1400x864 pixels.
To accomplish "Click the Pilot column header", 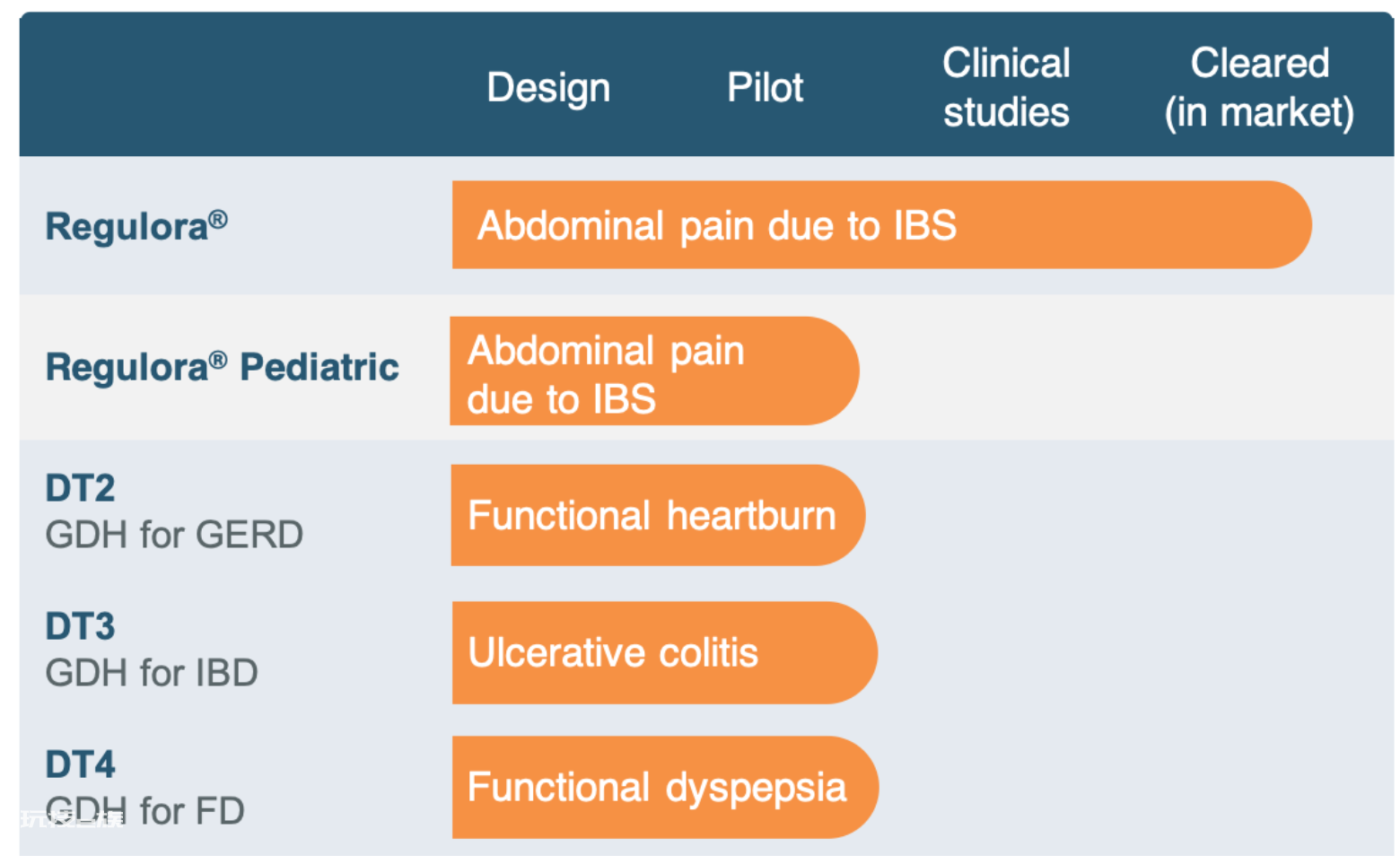I will click(x=765, y=88).
